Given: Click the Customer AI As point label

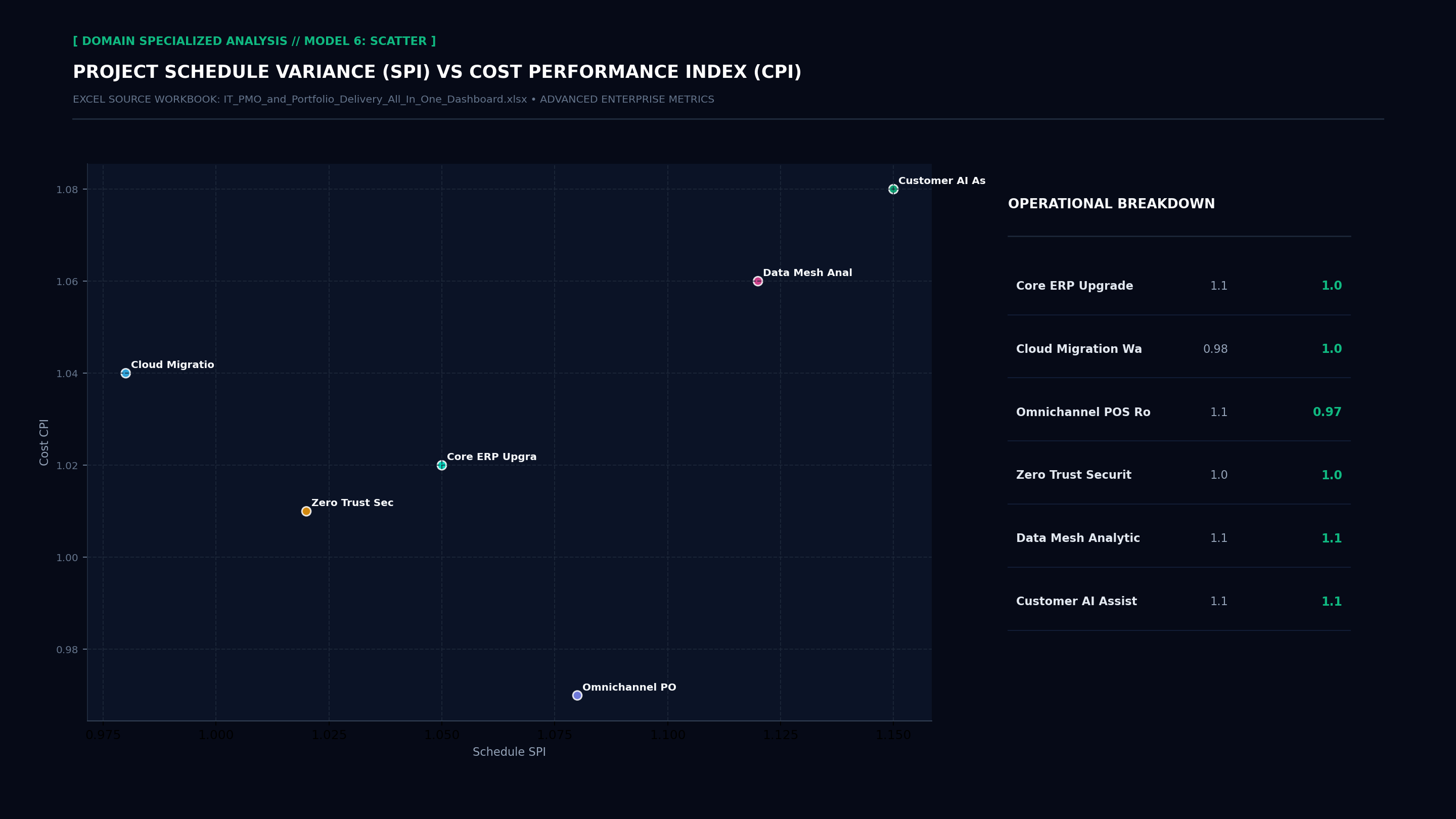Looking at the screenshot, I should [x=942, y=181].
